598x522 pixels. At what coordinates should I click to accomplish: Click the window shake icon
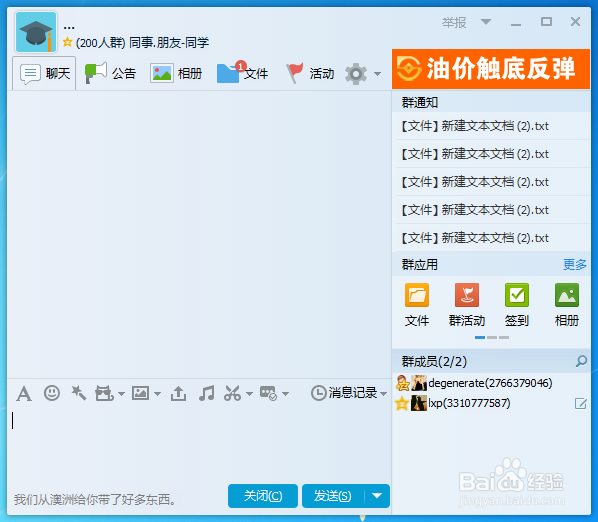pyautogui.click(x=104, y=393)
